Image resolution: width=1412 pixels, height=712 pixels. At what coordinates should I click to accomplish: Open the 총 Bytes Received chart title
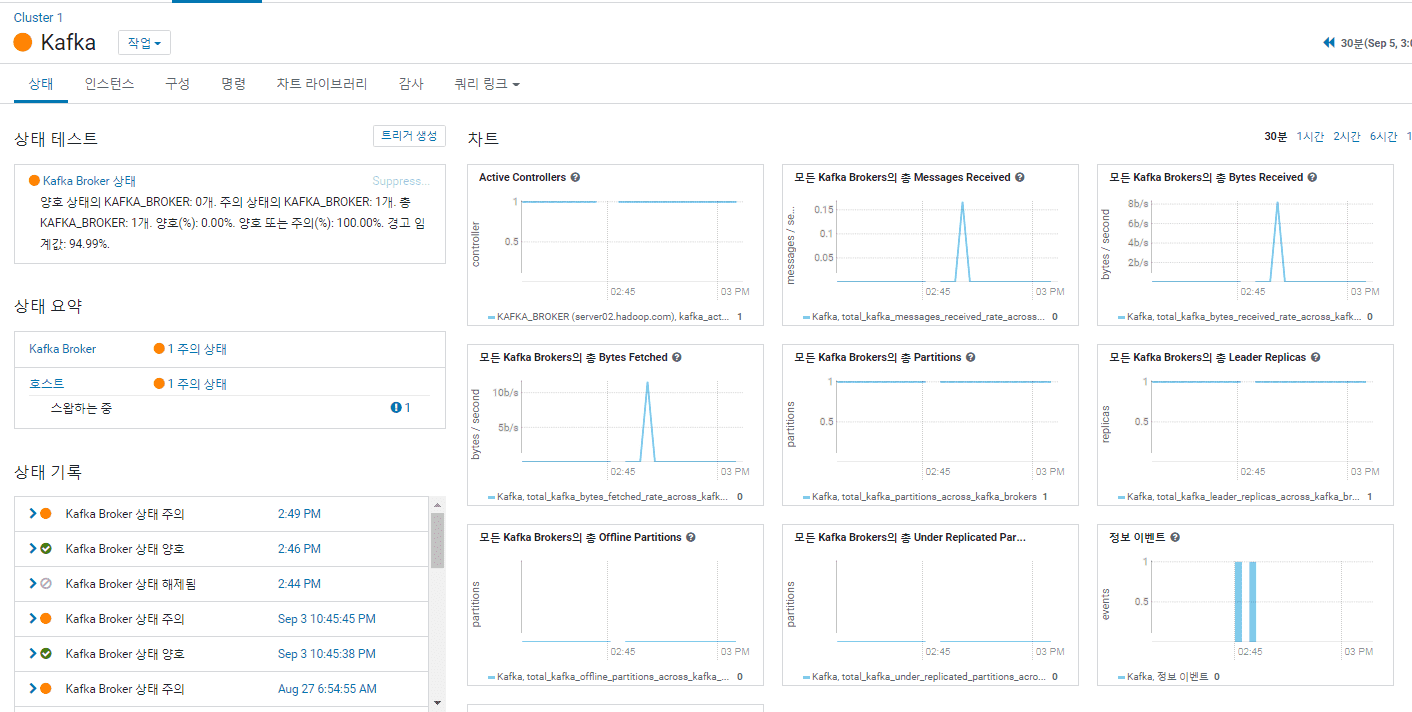1206,178
